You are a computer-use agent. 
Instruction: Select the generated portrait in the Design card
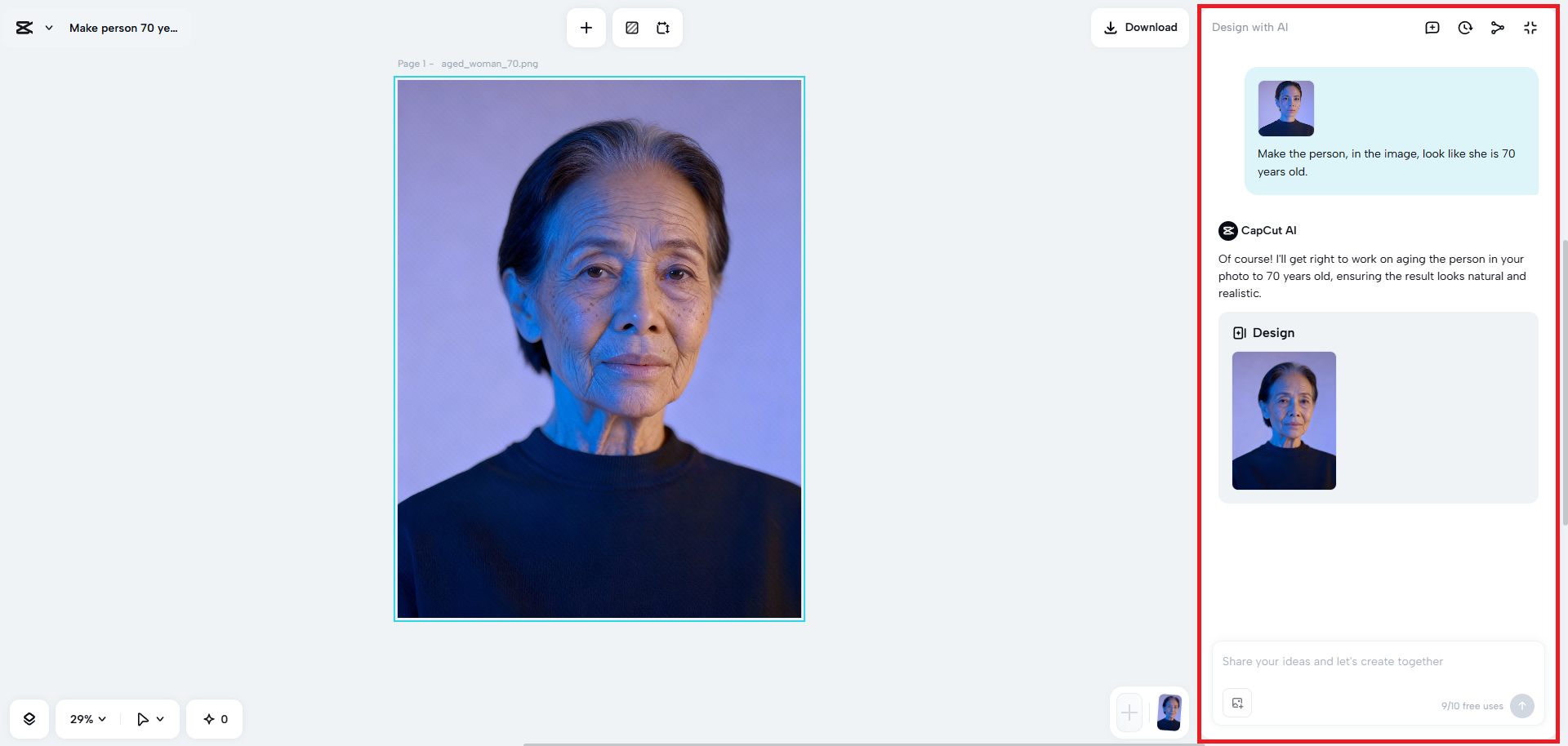click(x=1284, y=420)
